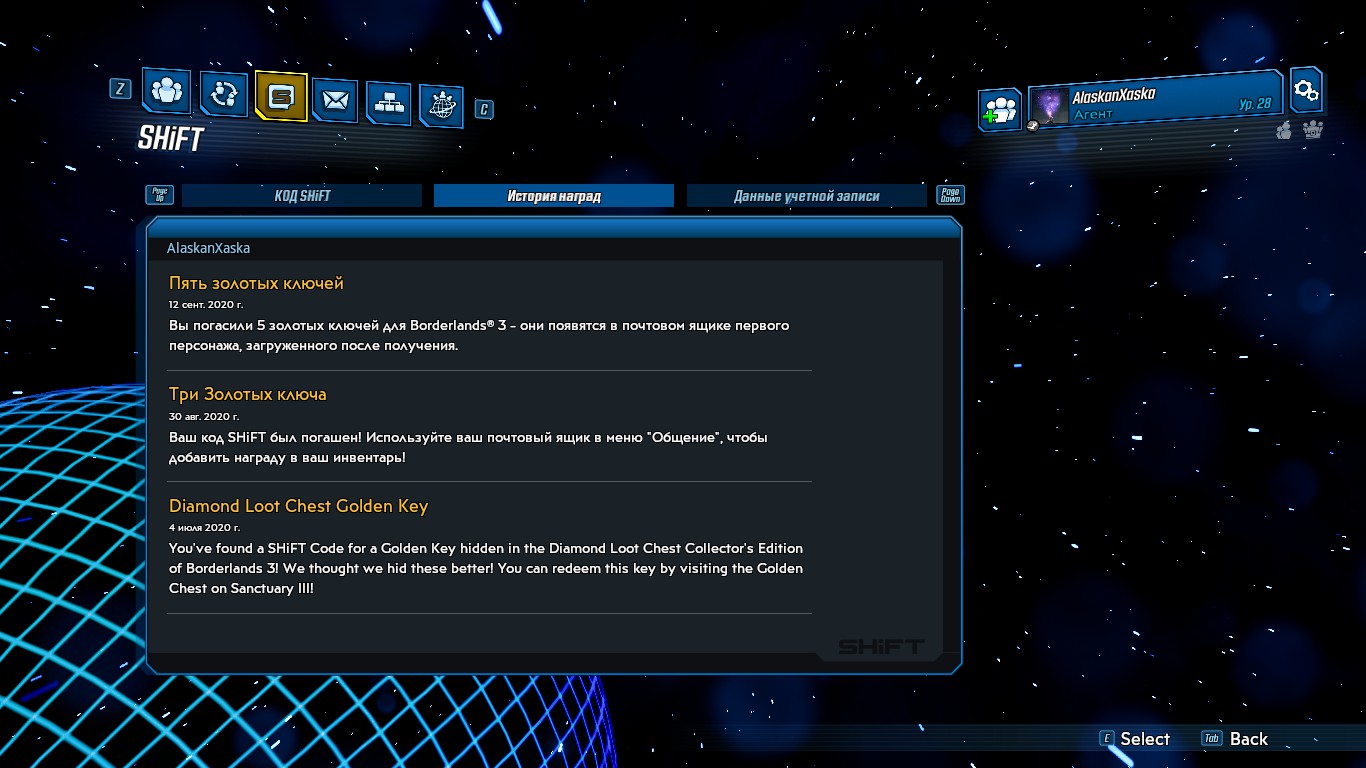Screen dimensions: 1366x768
Task: Open the globe with people icon
Action: [441, 105]
